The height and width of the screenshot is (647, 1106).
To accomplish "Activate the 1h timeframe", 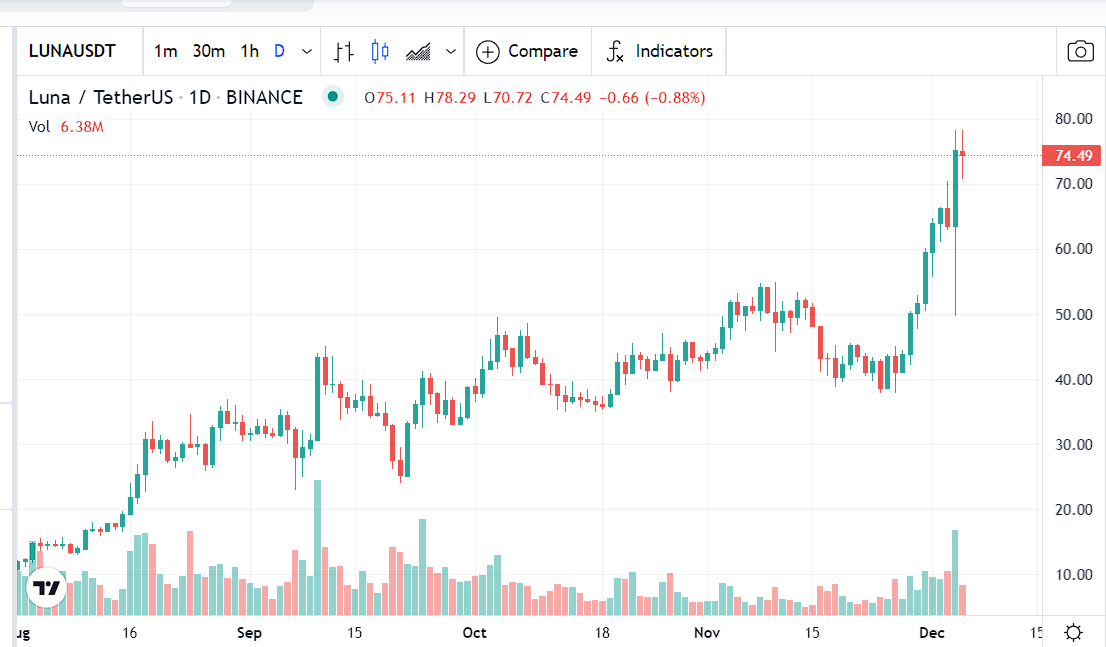I will (x=249, y=50).
